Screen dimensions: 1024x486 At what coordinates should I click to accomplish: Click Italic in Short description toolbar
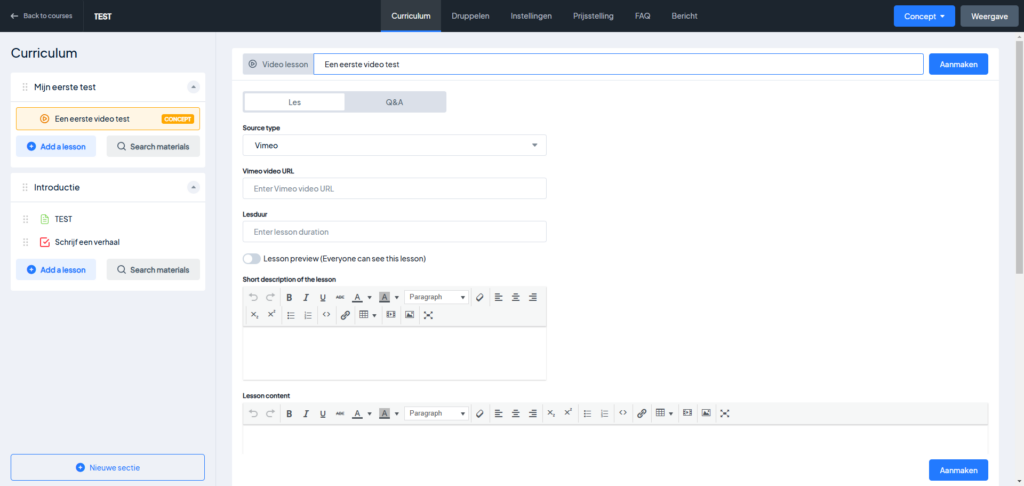[306, 297]
